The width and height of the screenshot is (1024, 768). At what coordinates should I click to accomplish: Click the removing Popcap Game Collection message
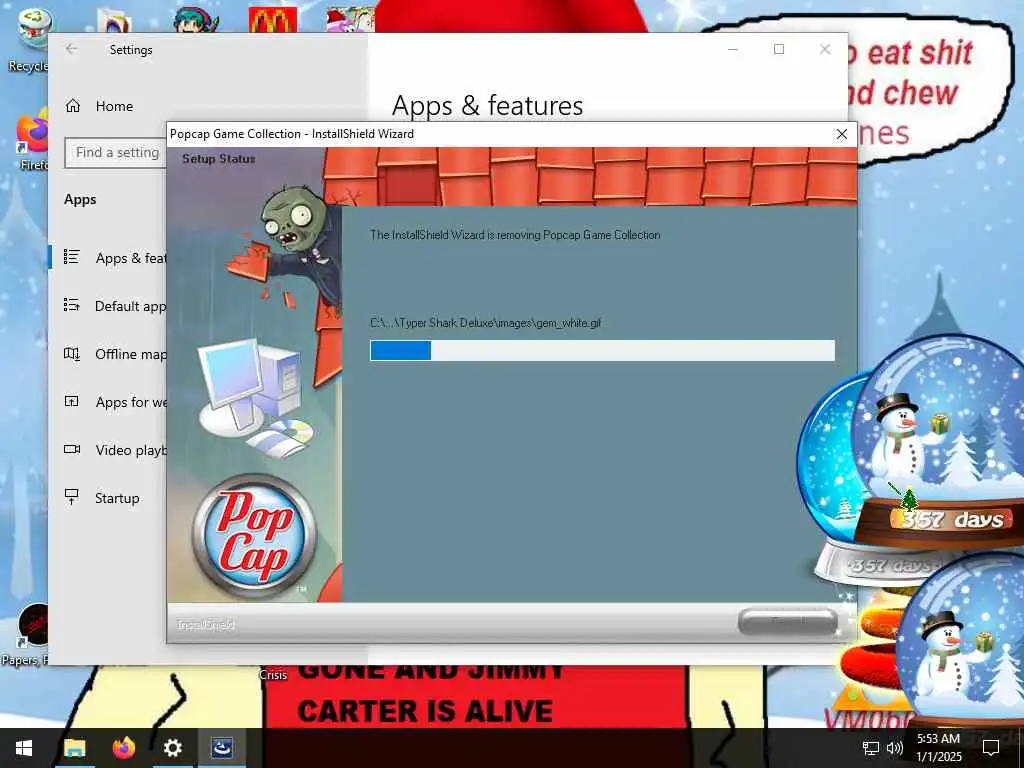point(515,235)
